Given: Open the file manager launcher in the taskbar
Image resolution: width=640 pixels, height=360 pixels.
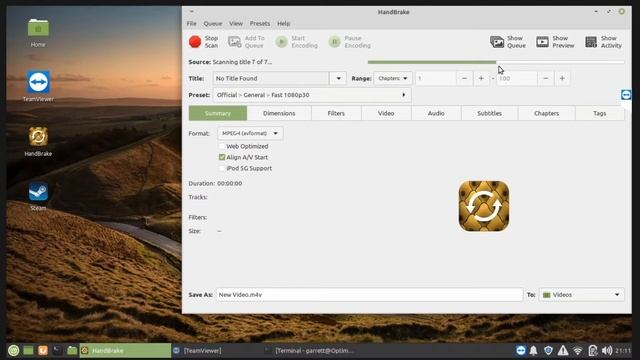Looking at the screenshot, I should click(72, 350).
